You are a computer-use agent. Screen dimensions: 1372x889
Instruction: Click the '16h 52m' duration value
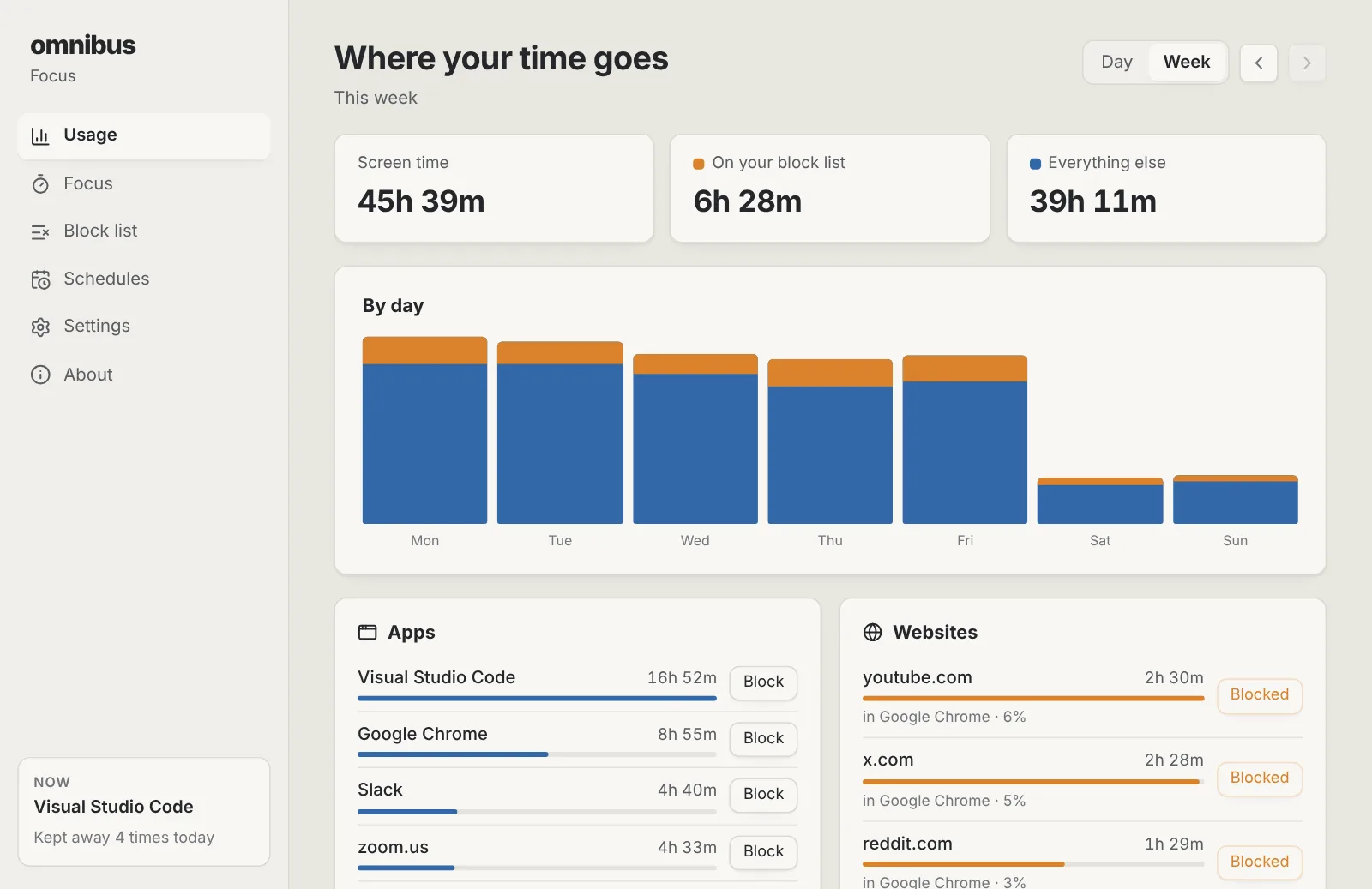[x=682, y=677]
